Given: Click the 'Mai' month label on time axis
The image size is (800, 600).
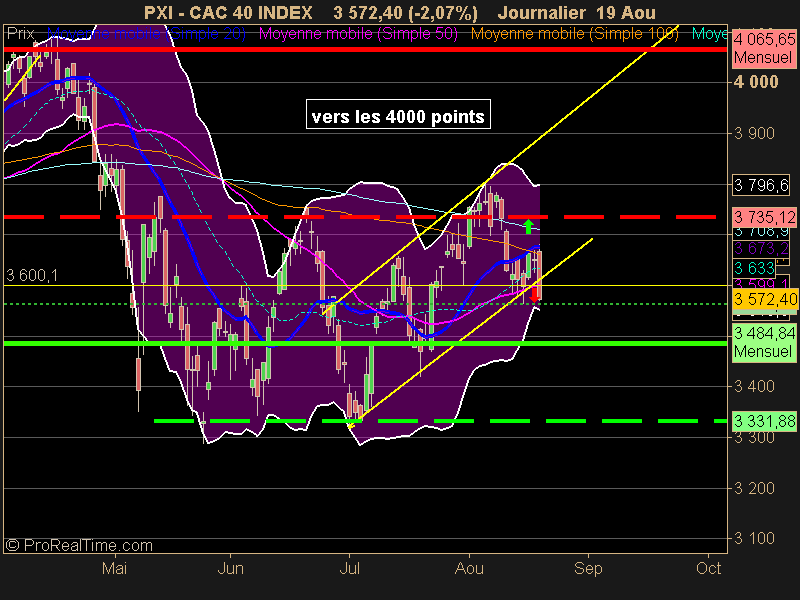Looking at the screenshot, I should click(114, 568).
